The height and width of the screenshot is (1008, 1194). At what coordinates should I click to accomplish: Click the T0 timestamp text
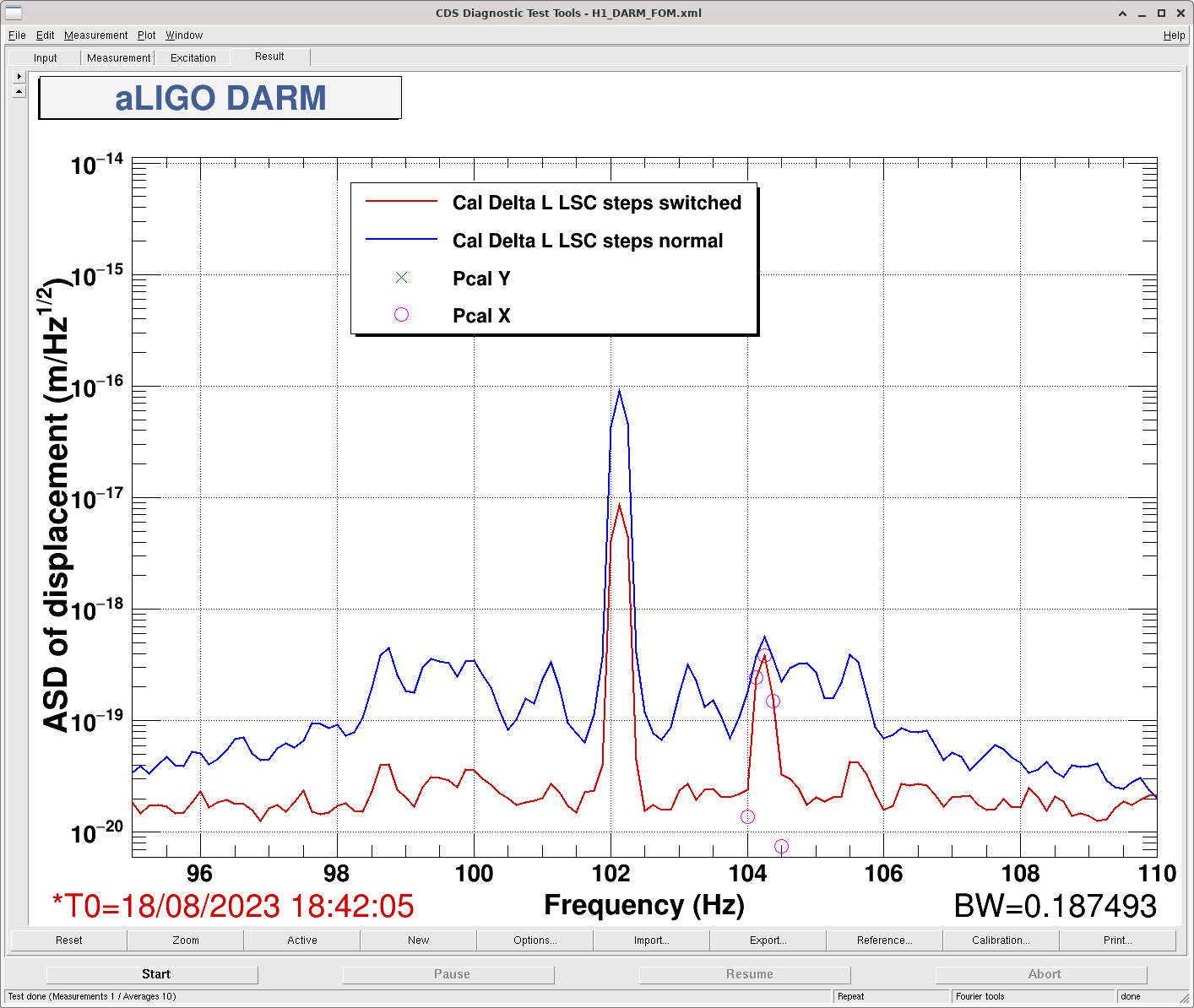click(233, 906)
